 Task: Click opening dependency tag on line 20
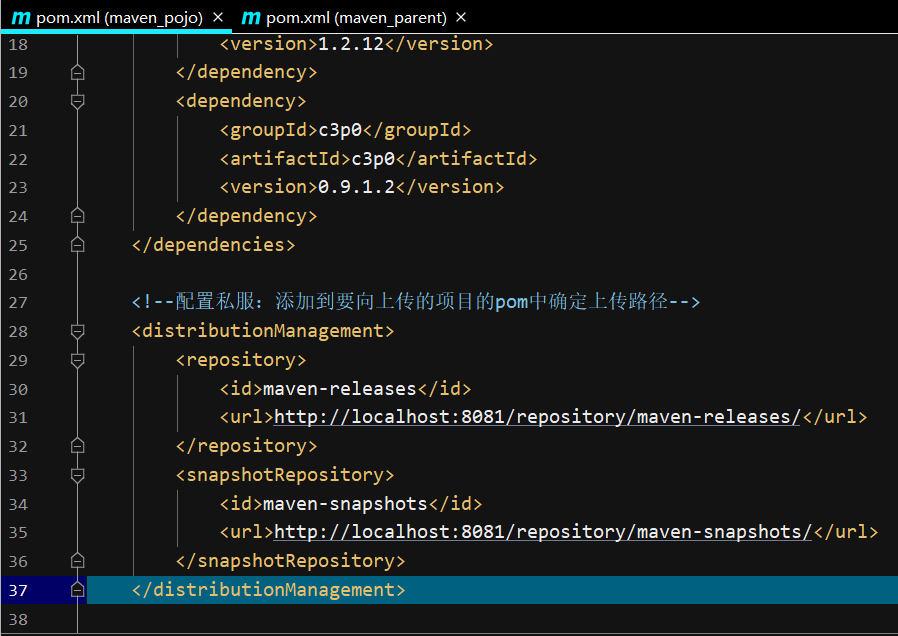point(241,101)
